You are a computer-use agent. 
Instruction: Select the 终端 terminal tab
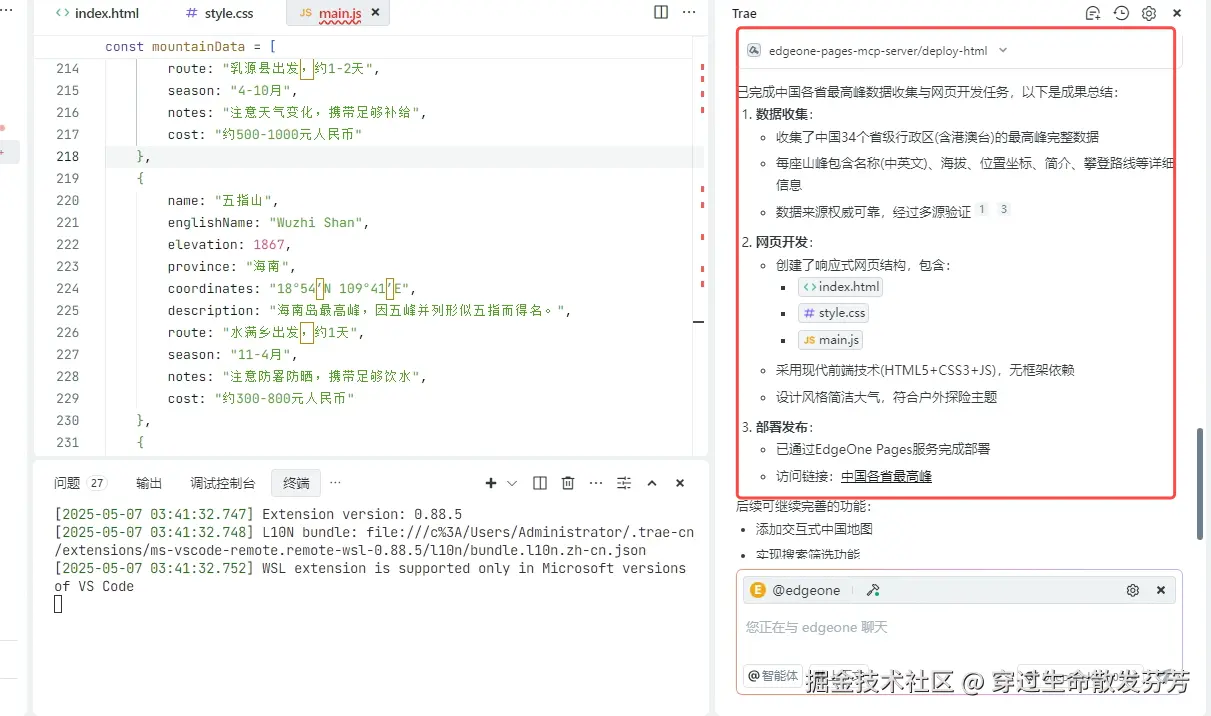pos(296,483)
